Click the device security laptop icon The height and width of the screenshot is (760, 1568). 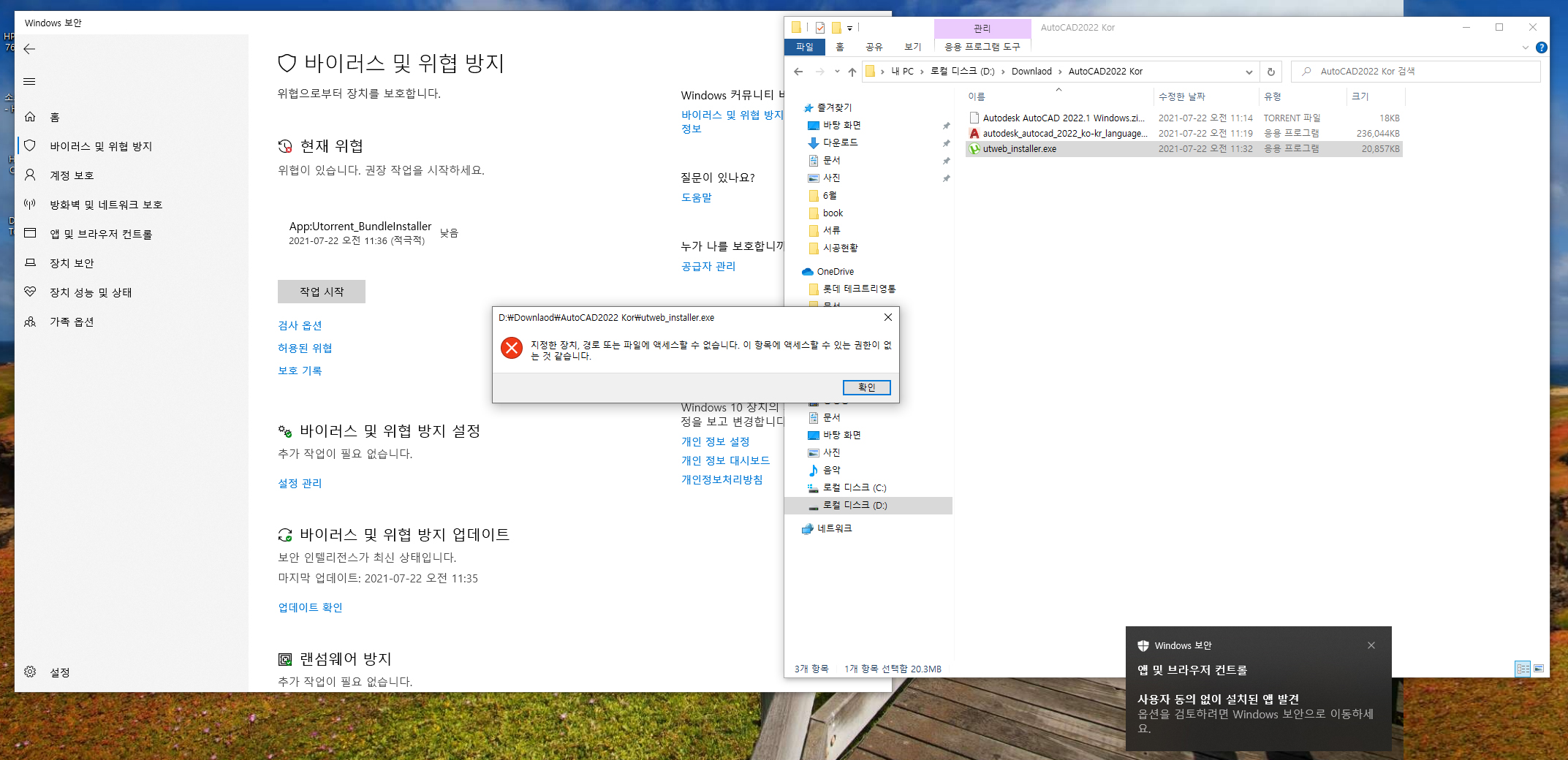point(30,262)
